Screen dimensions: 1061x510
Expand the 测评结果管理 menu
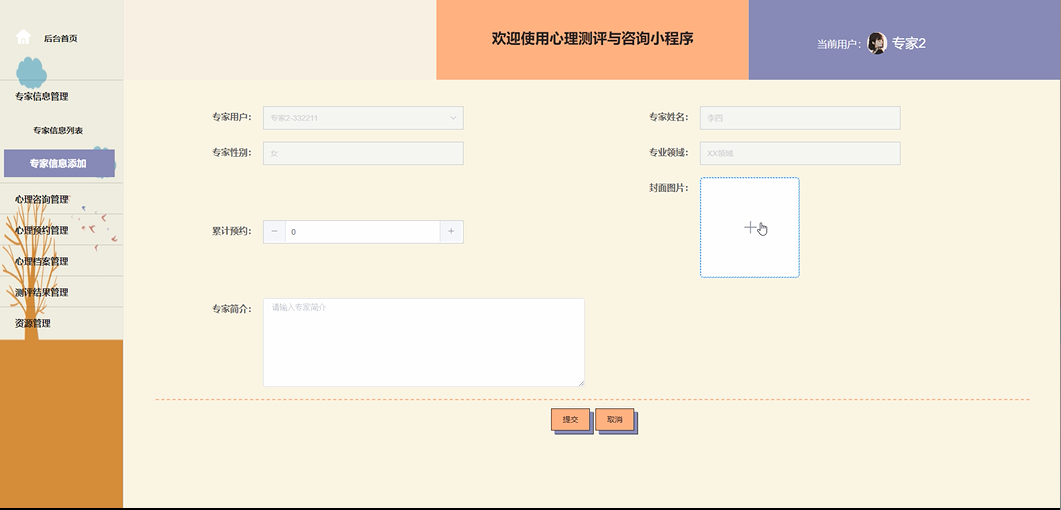point(42,293)
